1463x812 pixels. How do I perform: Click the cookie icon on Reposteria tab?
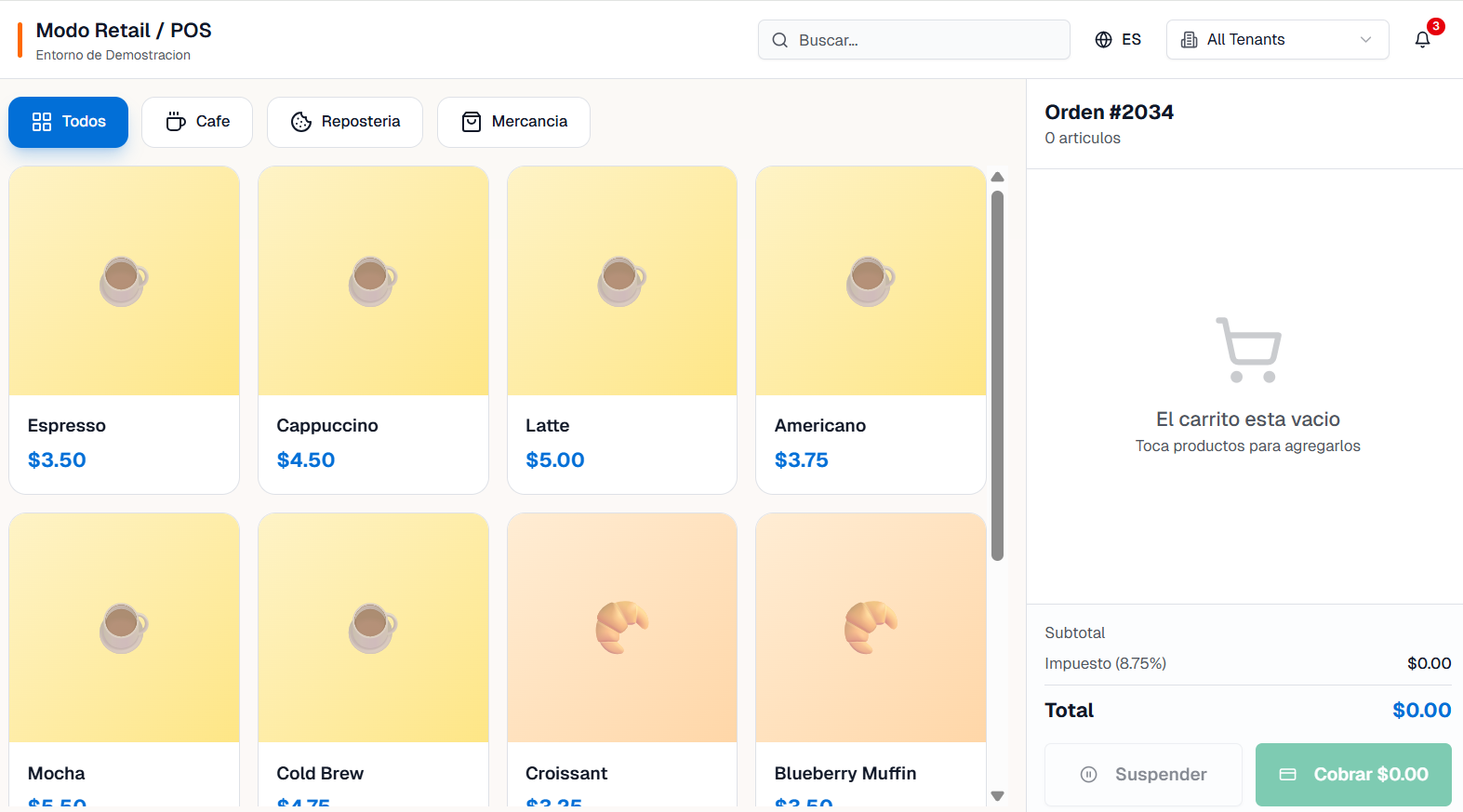click(x=301, y=122)
